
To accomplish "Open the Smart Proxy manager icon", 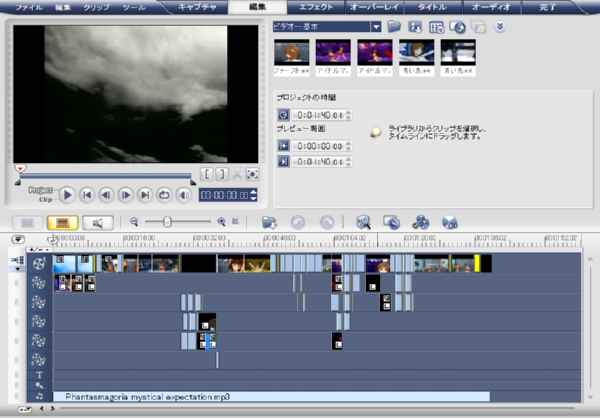I will click(363, 222).
